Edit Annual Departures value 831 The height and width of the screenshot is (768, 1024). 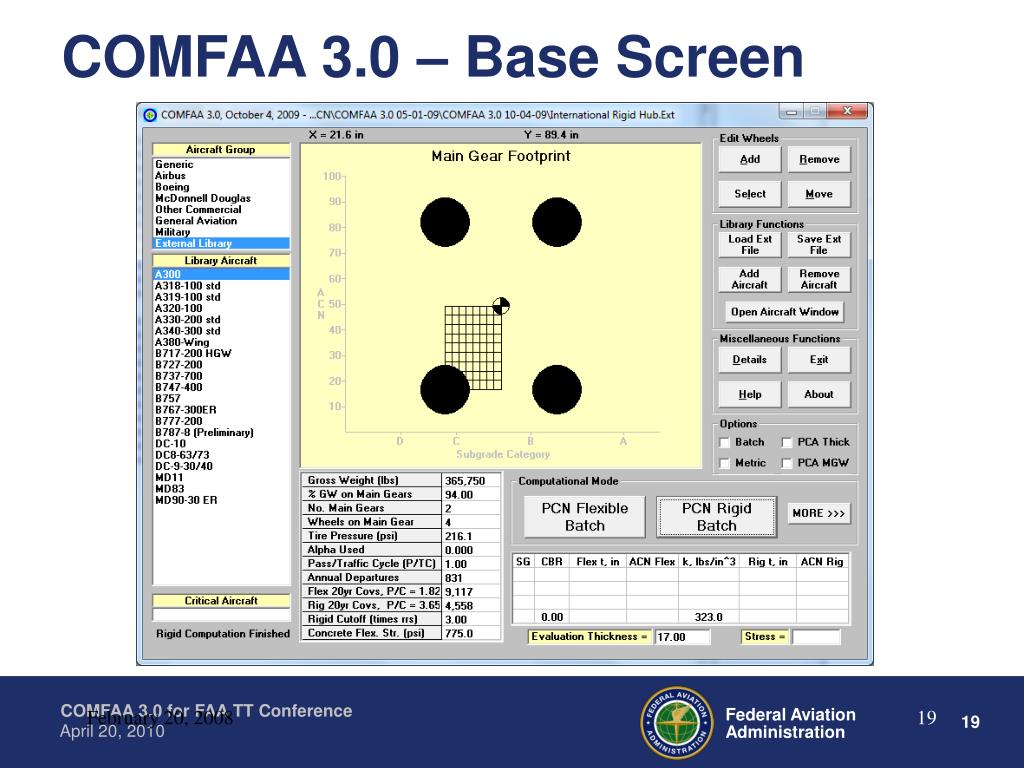[x=472, y=578]
